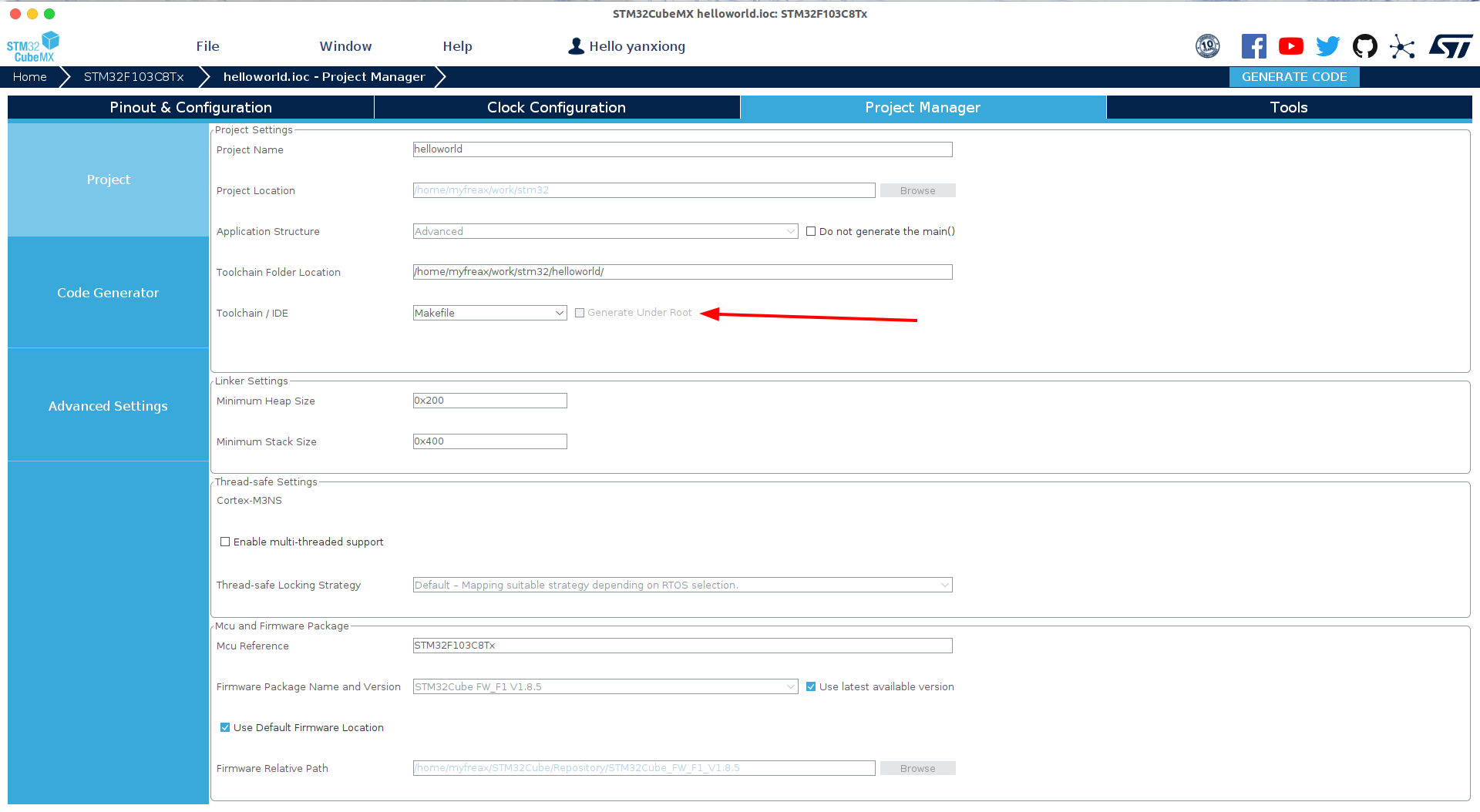The width and height of the screenshot is (1480, 812).
Task: Go to STM32F103C8Tx breadcrumb
Action: point(133,77)
